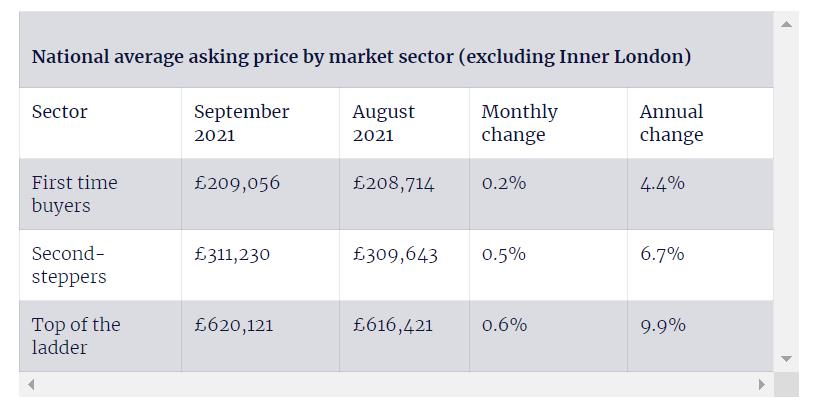
Task: Select the September 2021 column header
Action: point(241,123)
